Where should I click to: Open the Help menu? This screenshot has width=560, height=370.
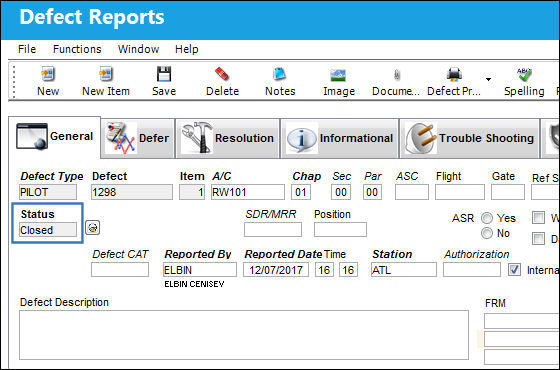pyautogui.click(x=186, y=49)
